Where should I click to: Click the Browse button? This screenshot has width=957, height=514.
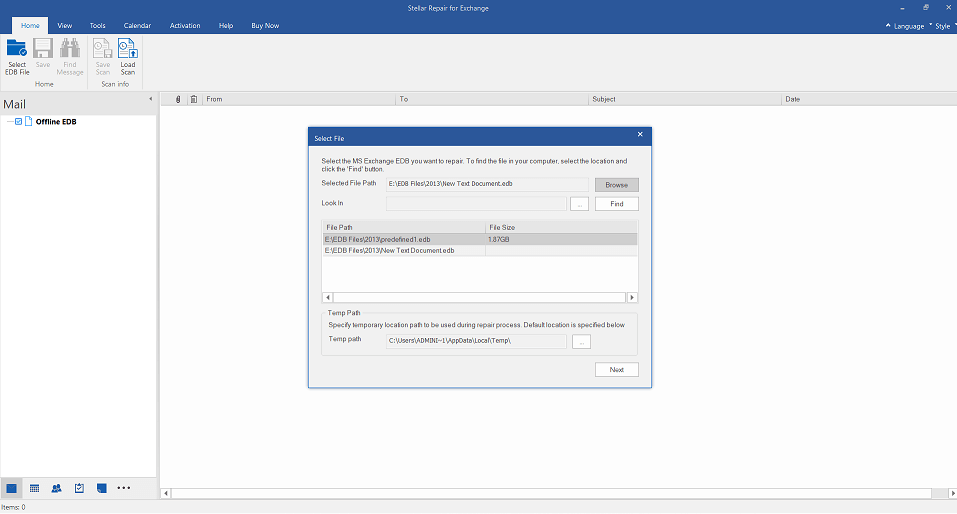pos(616,185)
